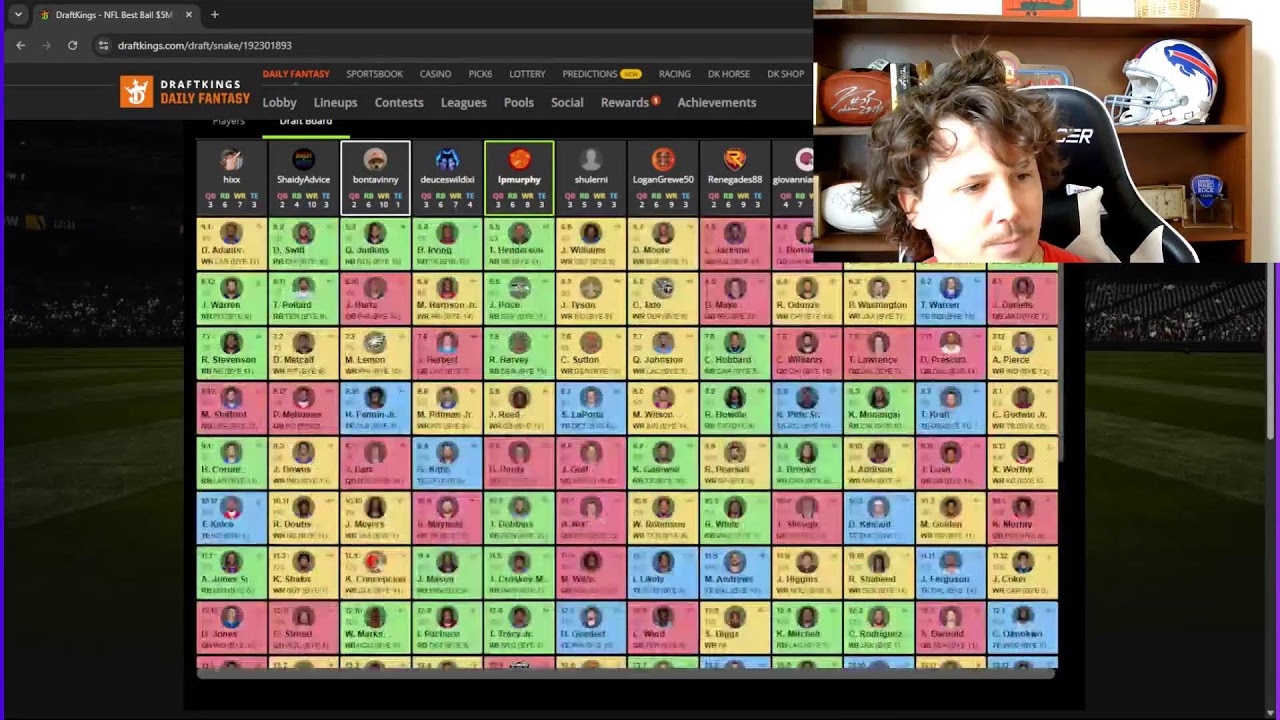Select the J. Coker player card
1280x720 pixels.
1023,574
